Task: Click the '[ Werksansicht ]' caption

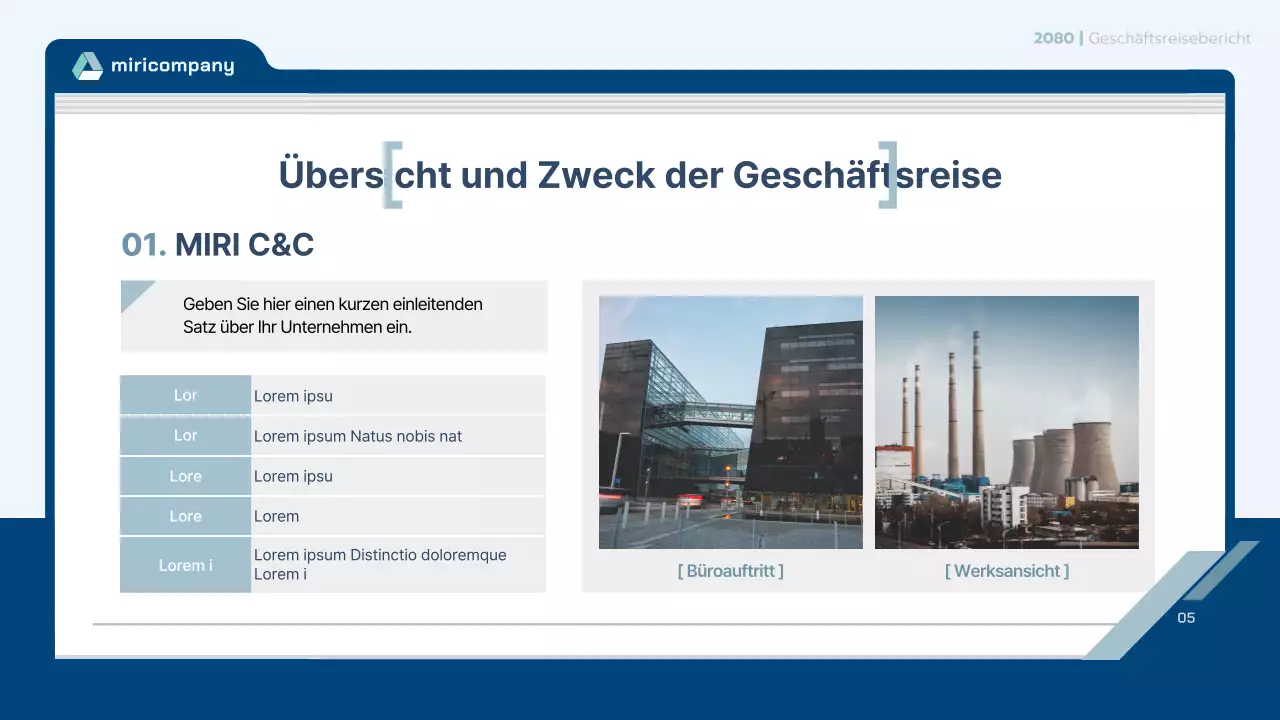Action: pyautogui.click(x=1006, y=570)
